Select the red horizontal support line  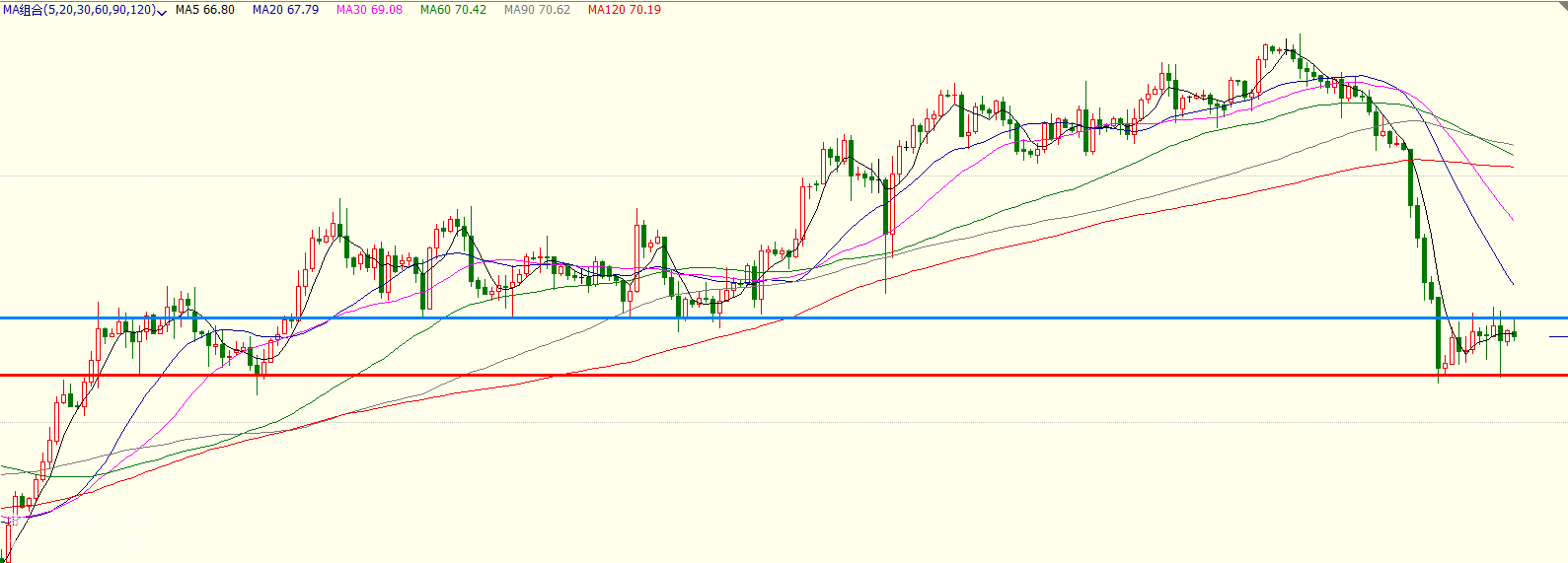point(784,375)
